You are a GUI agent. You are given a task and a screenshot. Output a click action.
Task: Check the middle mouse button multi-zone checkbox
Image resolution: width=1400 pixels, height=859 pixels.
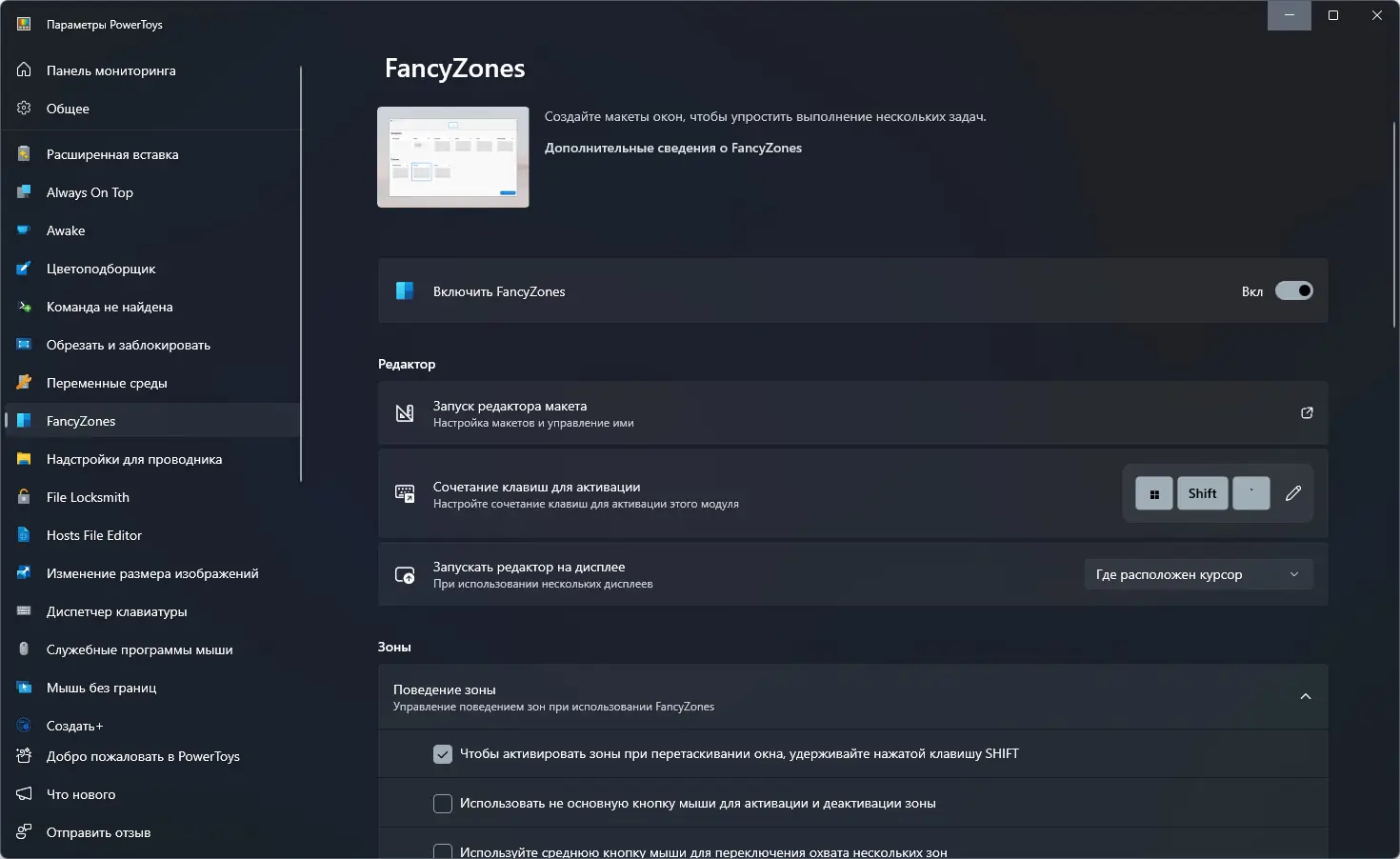[x=443, y=850]
